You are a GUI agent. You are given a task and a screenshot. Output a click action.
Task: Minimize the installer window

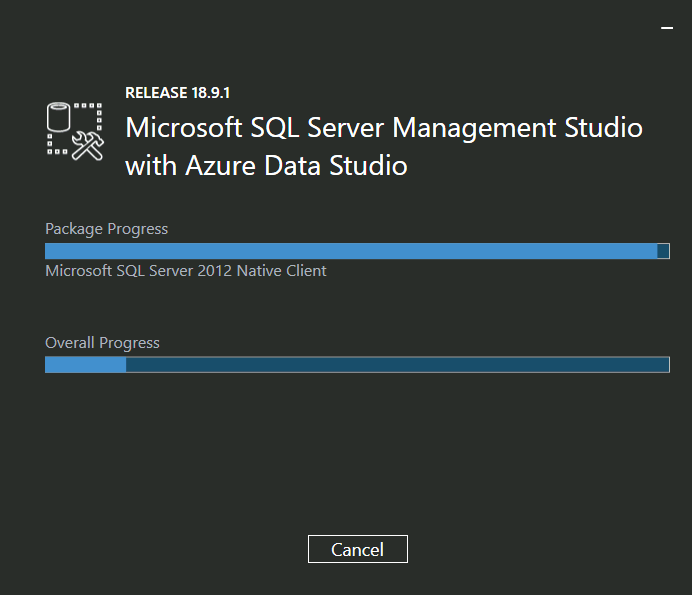pyautogui.click(x=667, y=28)
